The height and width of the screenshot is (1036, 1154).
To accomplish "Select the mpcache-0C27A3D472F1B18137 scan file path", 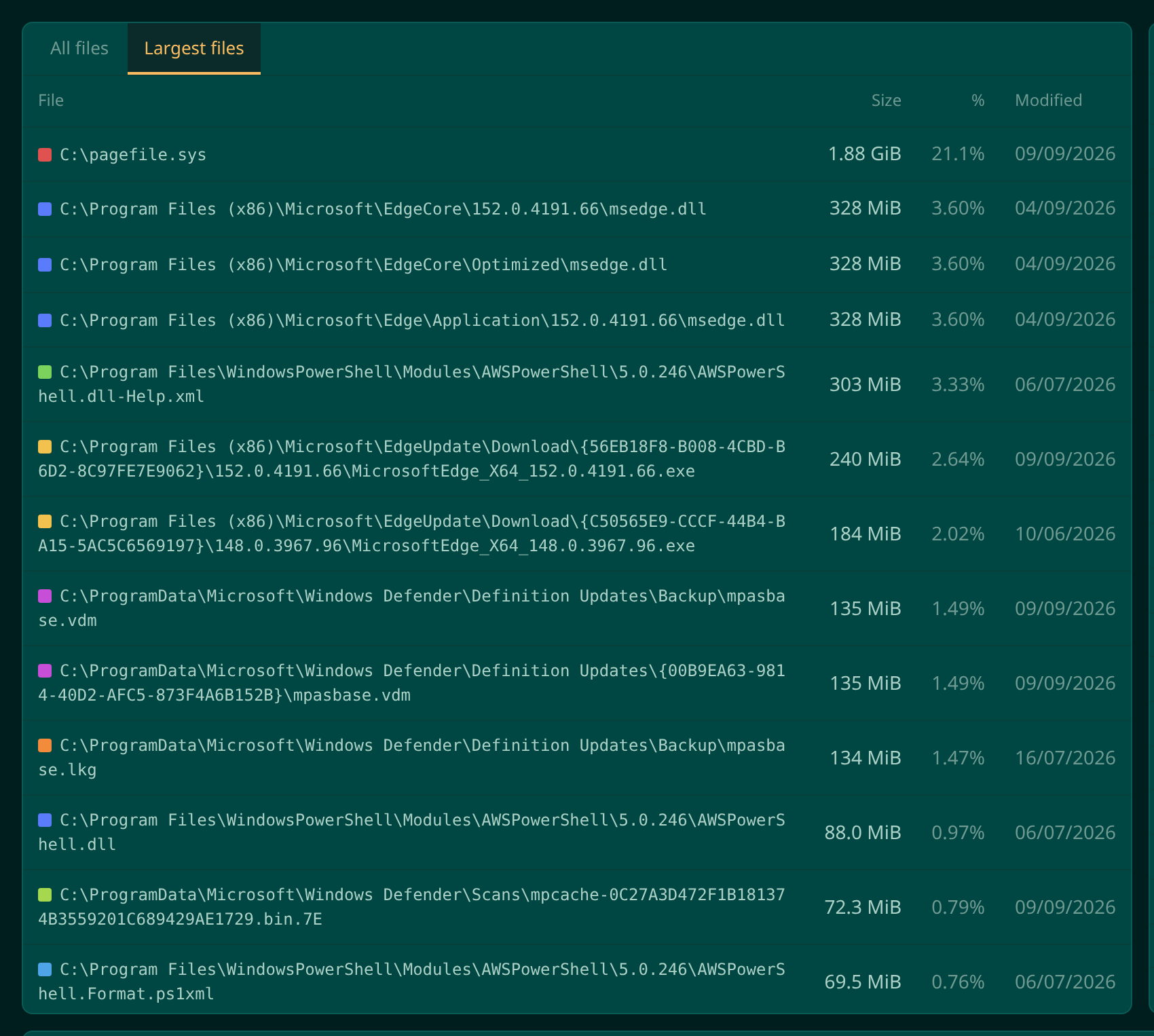I will pos(411,907).
